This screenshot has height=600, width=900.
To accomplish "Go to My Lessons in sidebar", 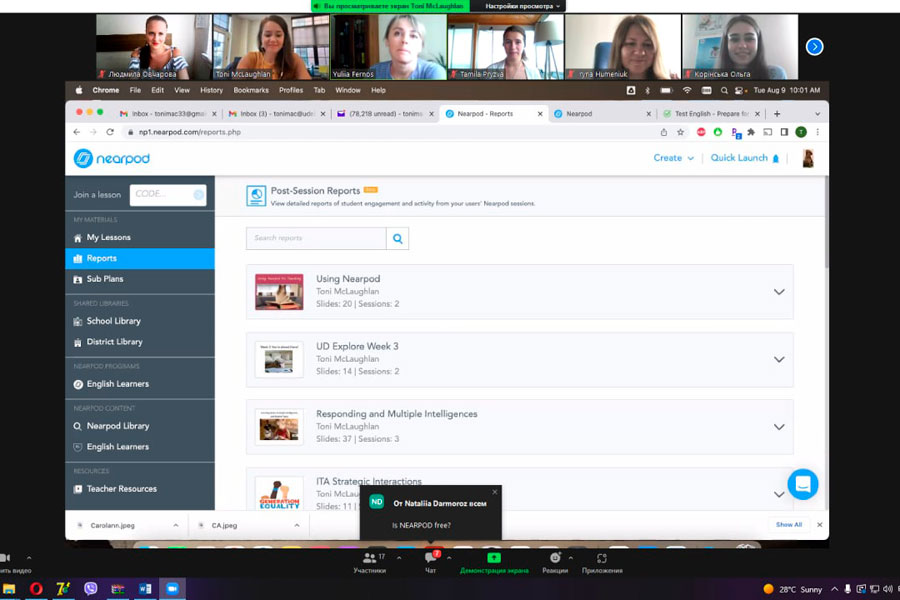I will pyautogui.click(x=108, y=238).
